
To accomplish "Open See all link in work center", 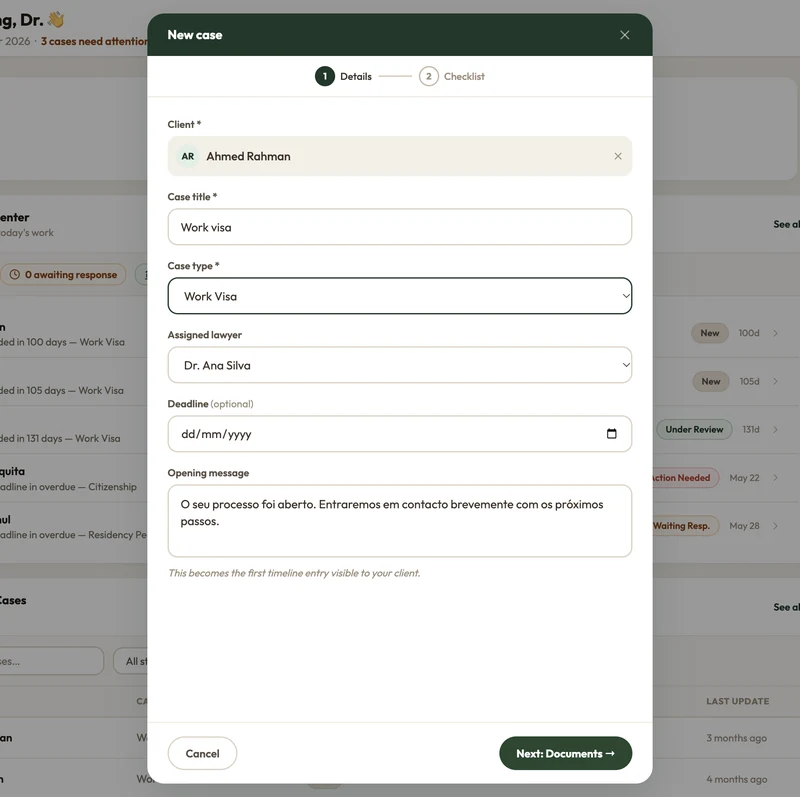I will (786, 224).
